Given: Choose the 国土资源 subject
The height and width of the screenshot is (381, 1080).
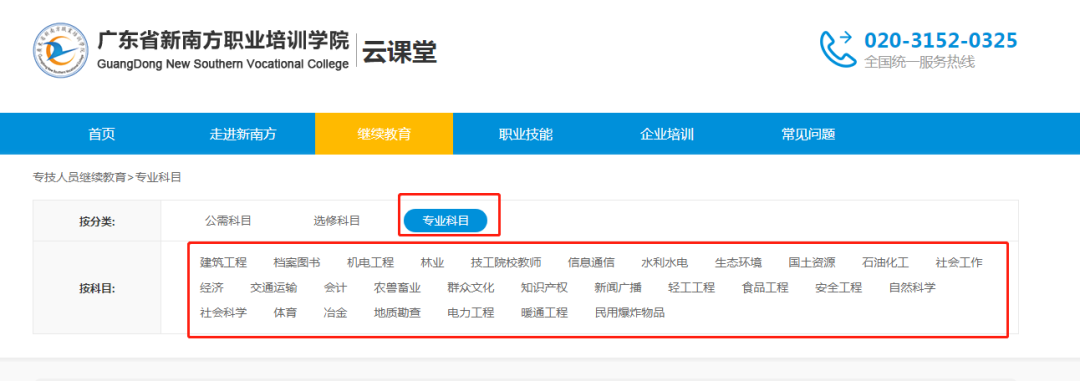Looking at the screenshot, I should [x=812, y=262].
